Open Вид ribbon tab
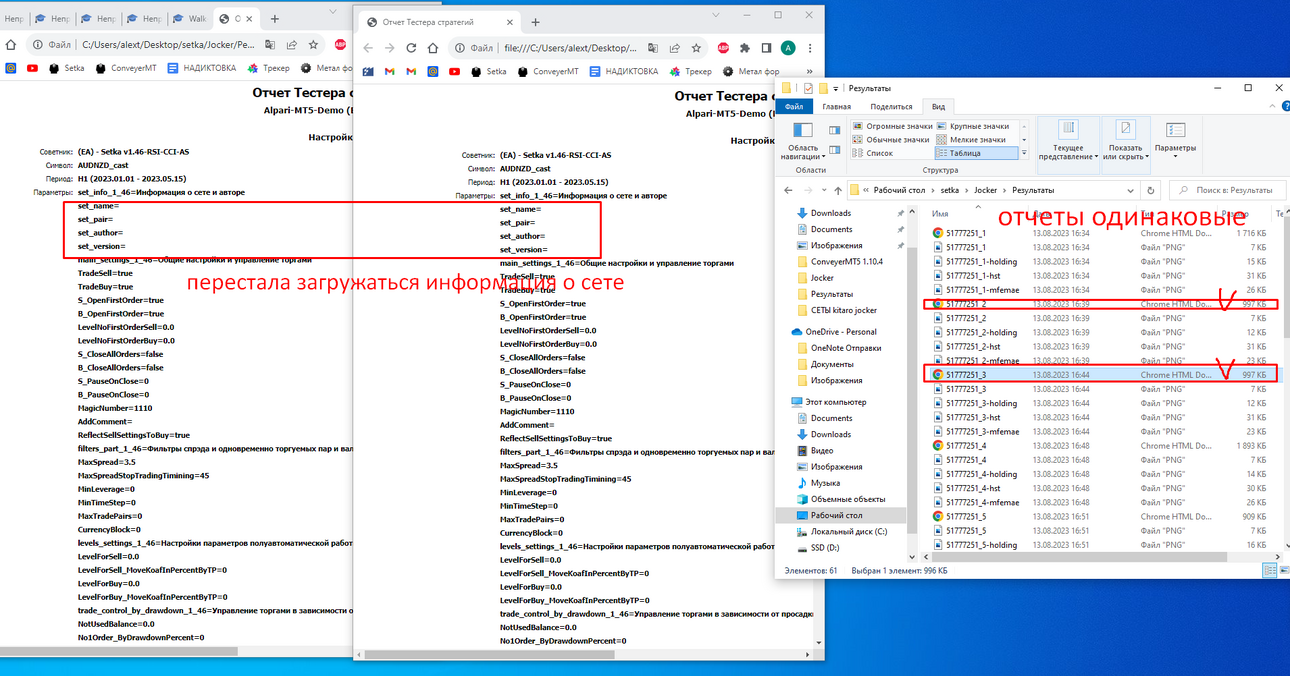This screenshot has width=1290, height=676. click(x=938, y=106)
